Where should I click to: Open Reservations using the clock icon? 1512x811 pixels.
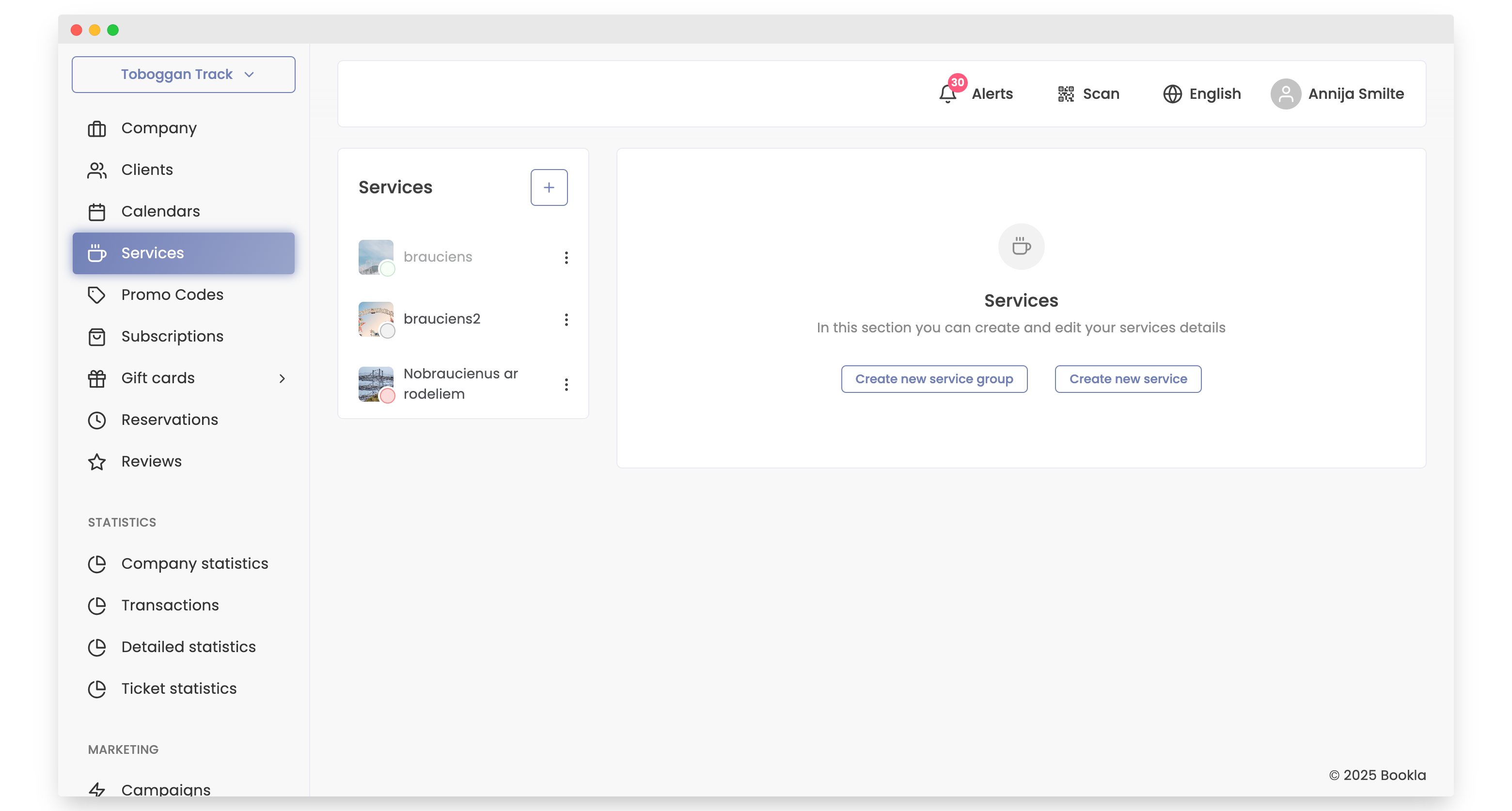[97, 420]
